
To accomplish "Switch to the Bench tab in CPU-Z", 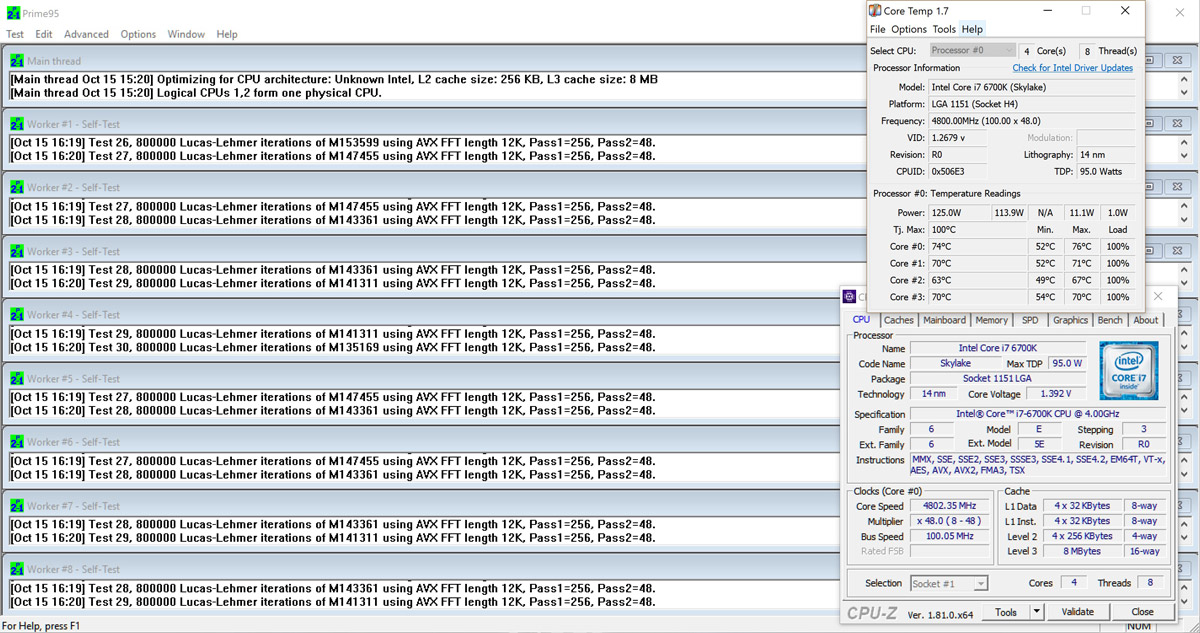I will click(x=1110, y=320).
